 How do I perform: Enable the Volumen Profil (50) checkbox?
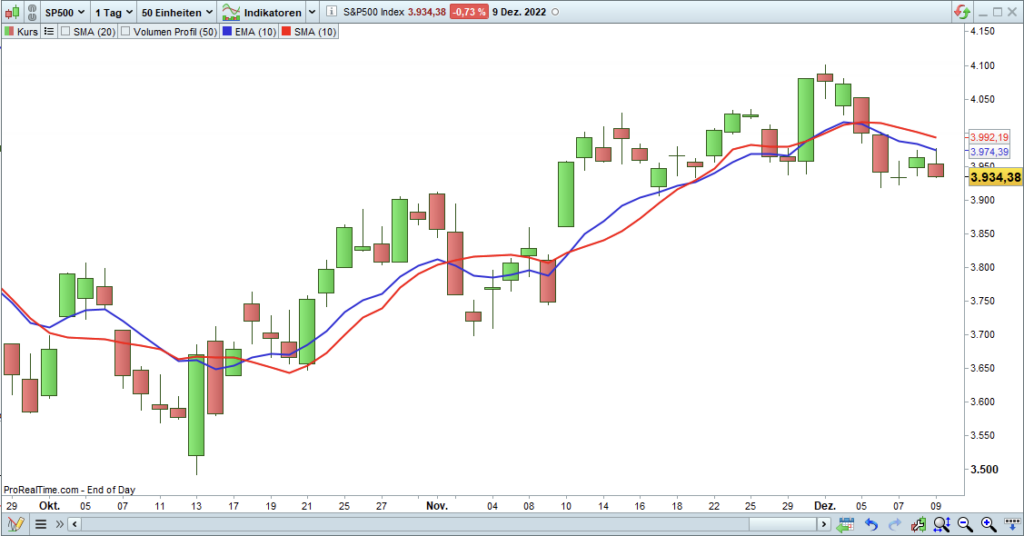[126, 32]
